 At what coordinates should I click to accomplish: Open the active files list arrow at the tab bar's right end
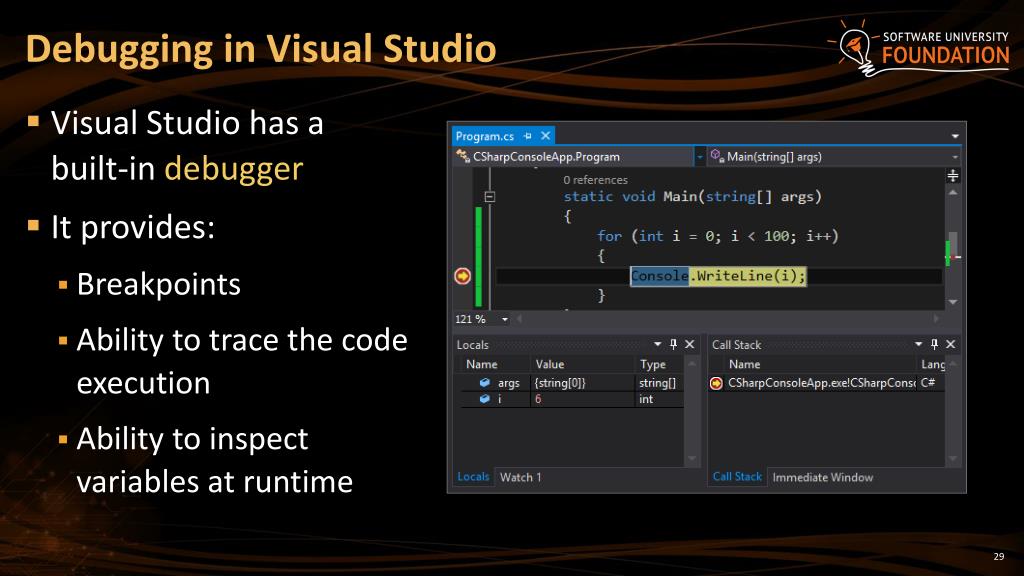(955, 136)
